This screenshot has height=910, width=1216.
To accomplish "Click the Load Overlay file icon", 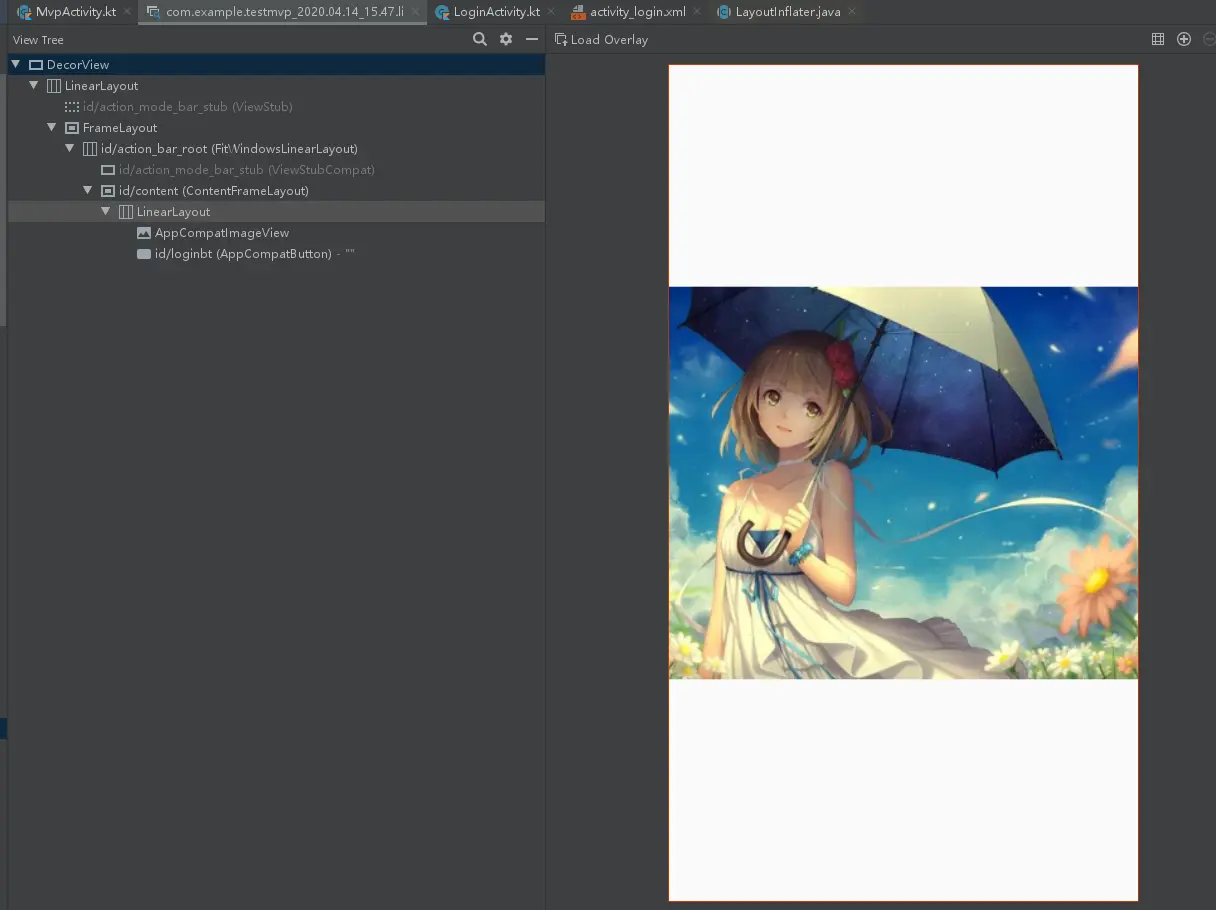I will click(561, 39).
